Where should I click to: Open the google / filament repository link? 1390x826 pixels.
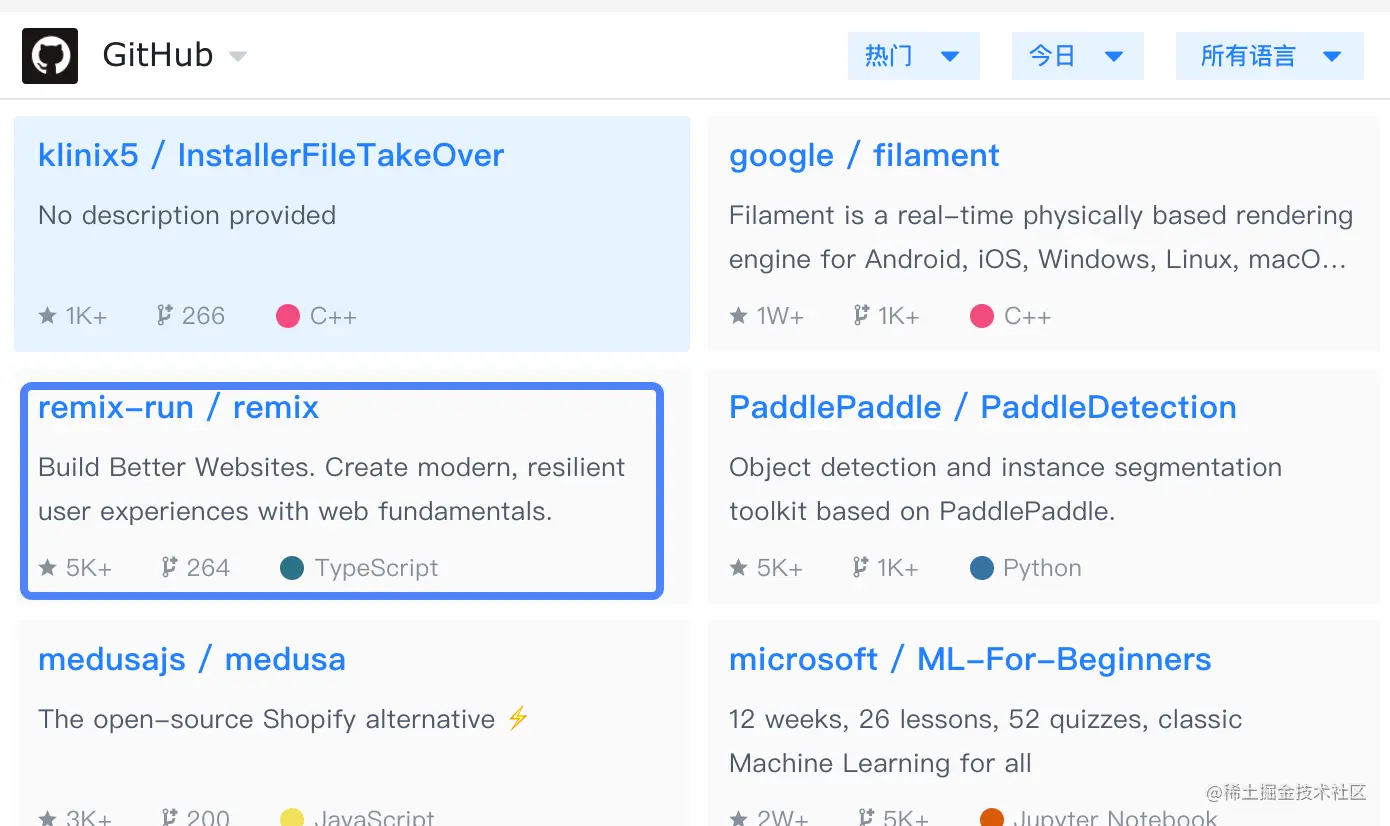coord(864,155)
